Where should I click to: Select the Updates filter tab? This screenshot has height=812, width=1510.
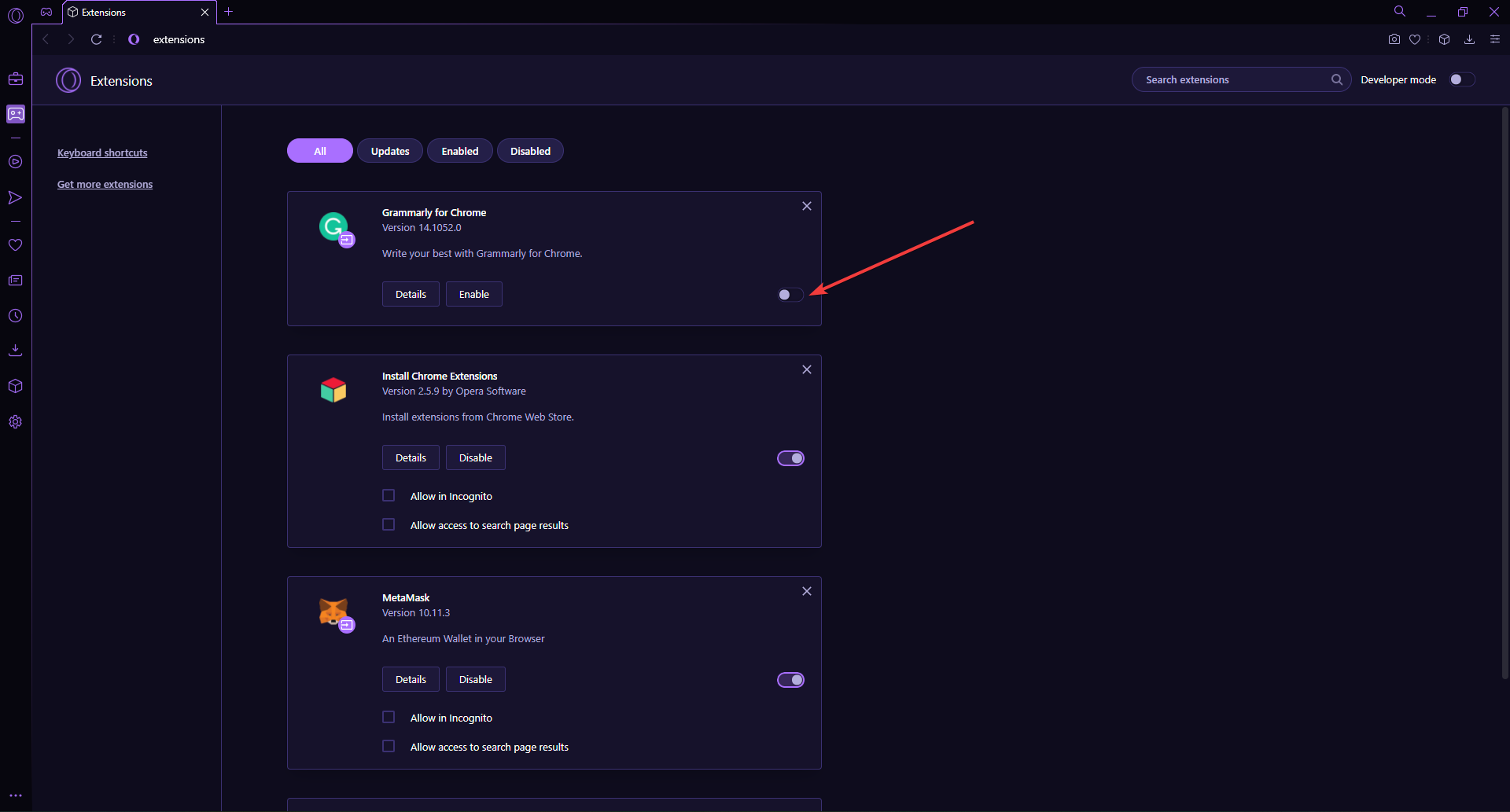(390, 151)
